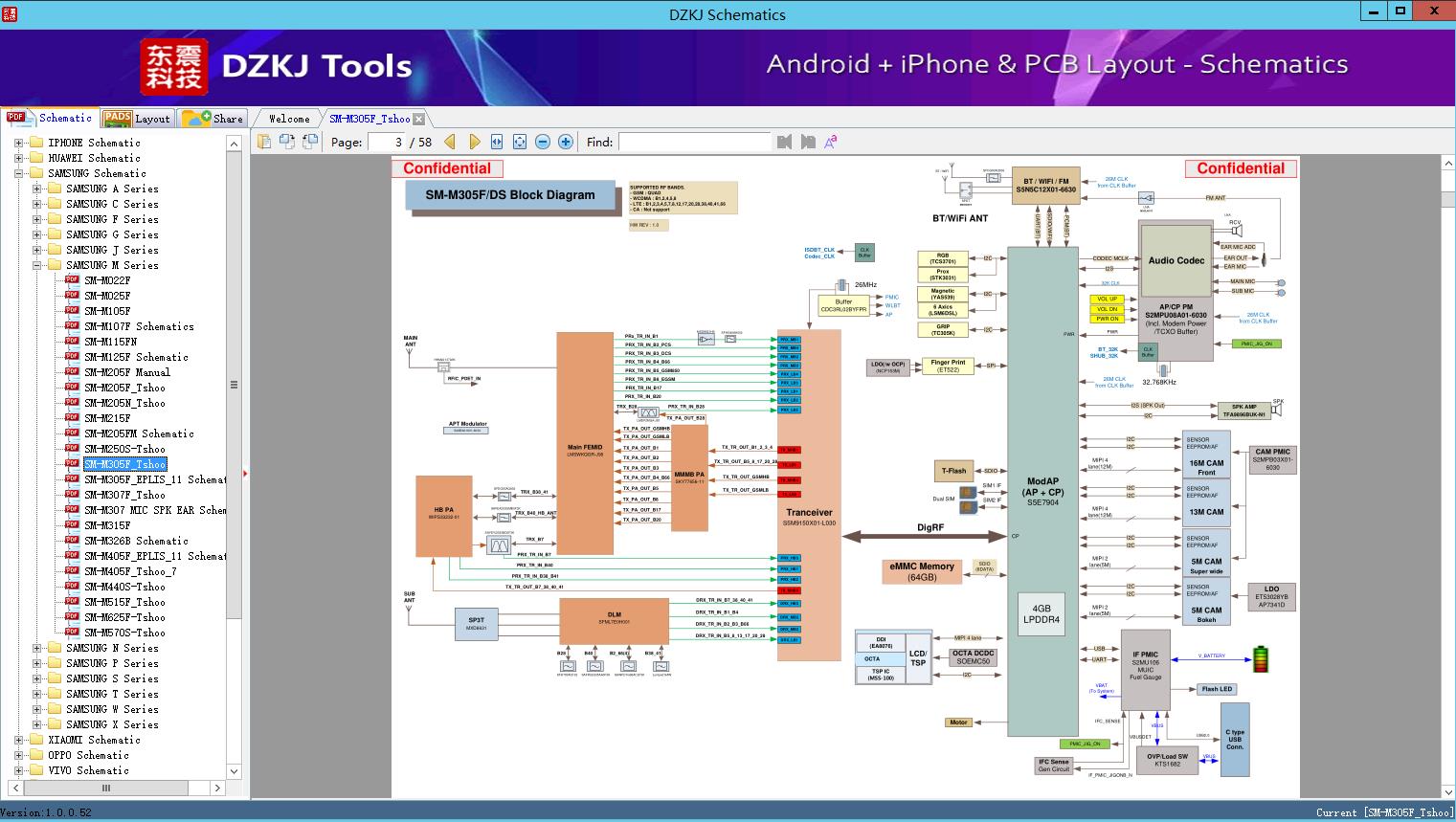Click the tree panel horizontal scrollbar thumb

click(106, 788)
